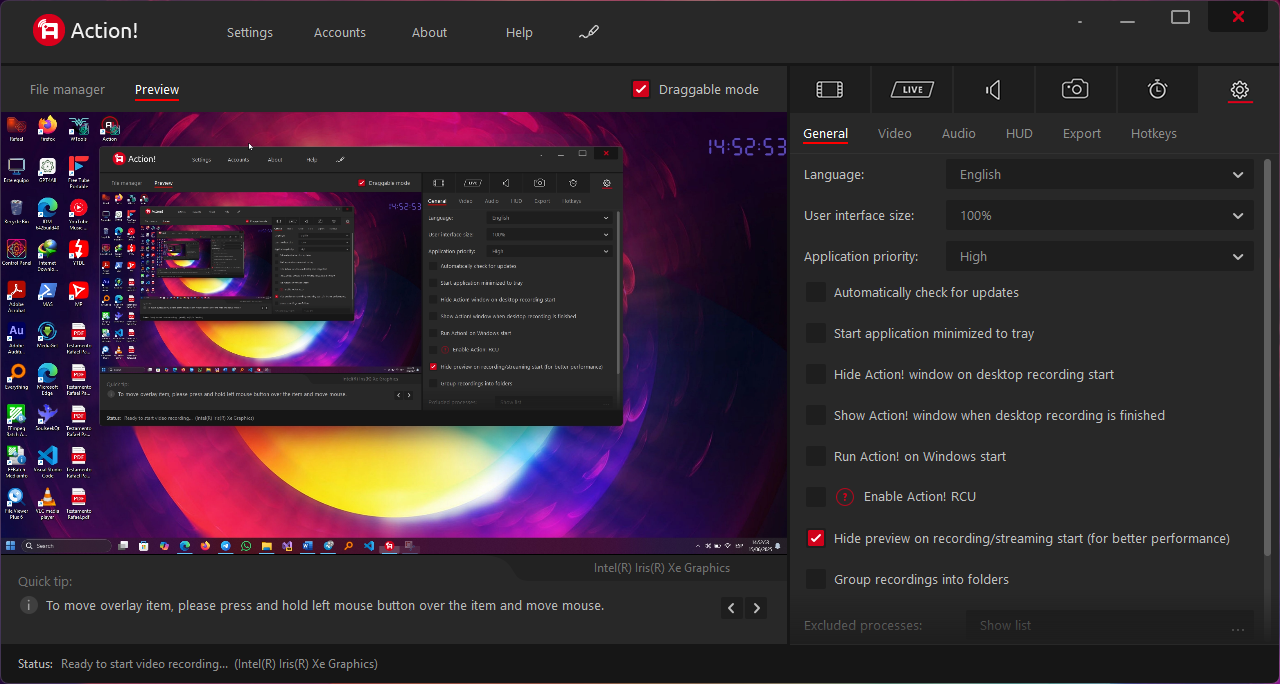This screenshot has height=684, width=1280.
Task: Enable Action! RCU checkbox
Action: point(816,497)
